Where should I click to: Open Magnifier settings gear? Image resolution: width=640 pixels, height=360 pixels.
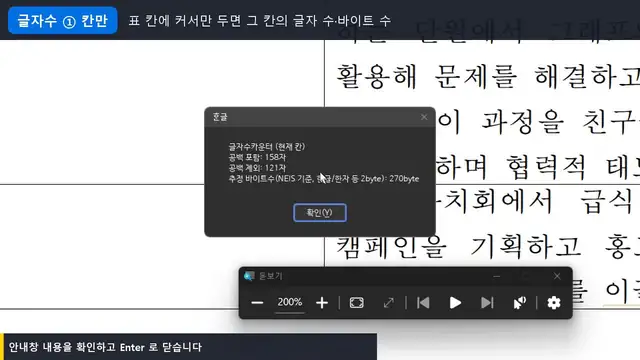[x=554, y=303]
